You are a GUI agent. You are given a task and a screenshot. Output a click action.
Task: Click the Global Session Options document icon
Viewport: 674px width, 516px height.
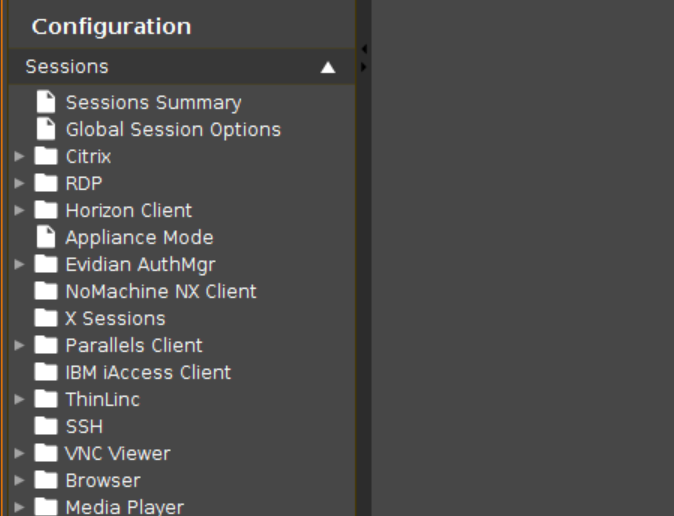46,129
